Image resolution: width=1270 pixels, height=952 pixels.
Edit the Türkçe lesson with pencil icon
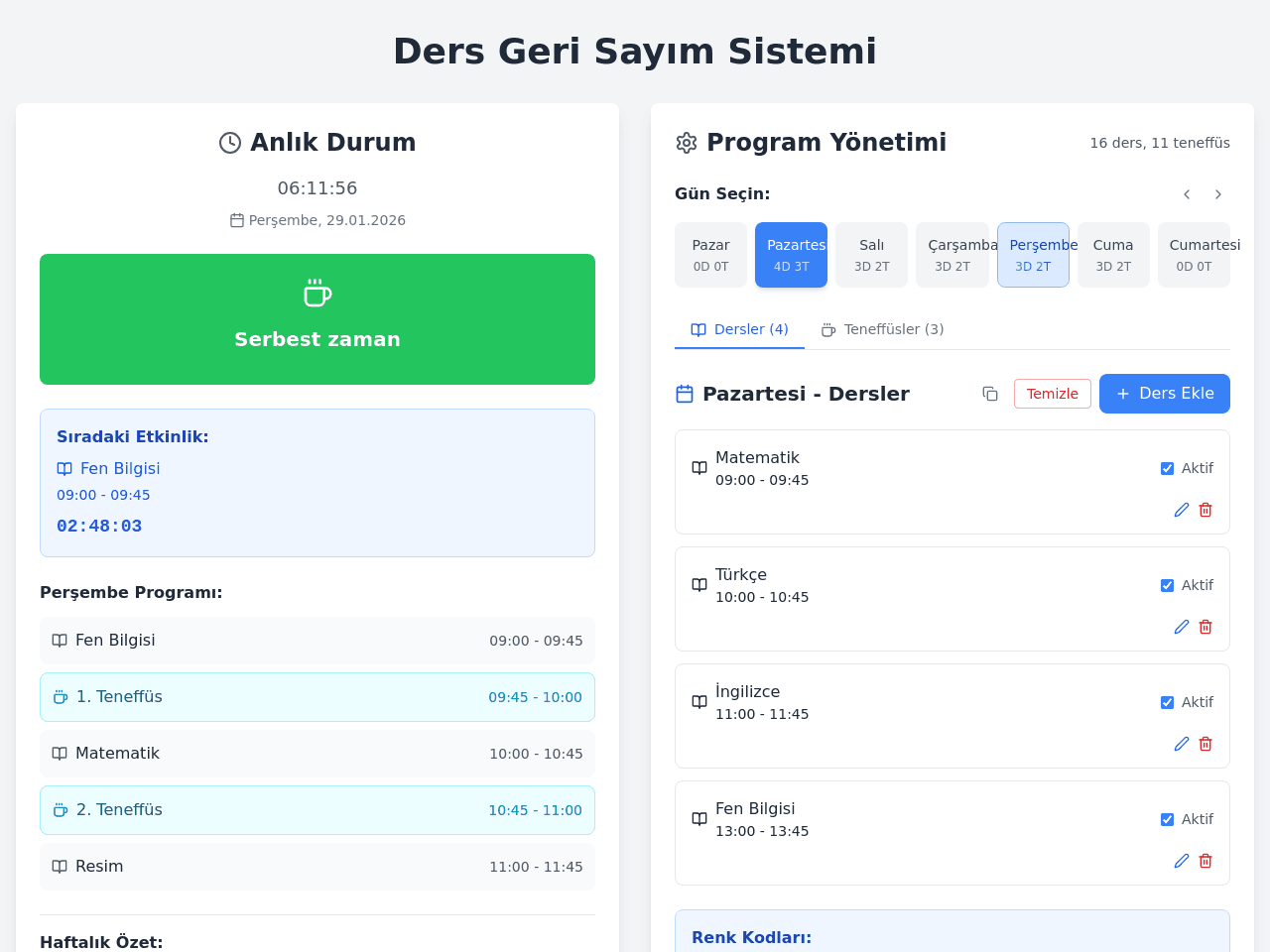coord(1182,627)
